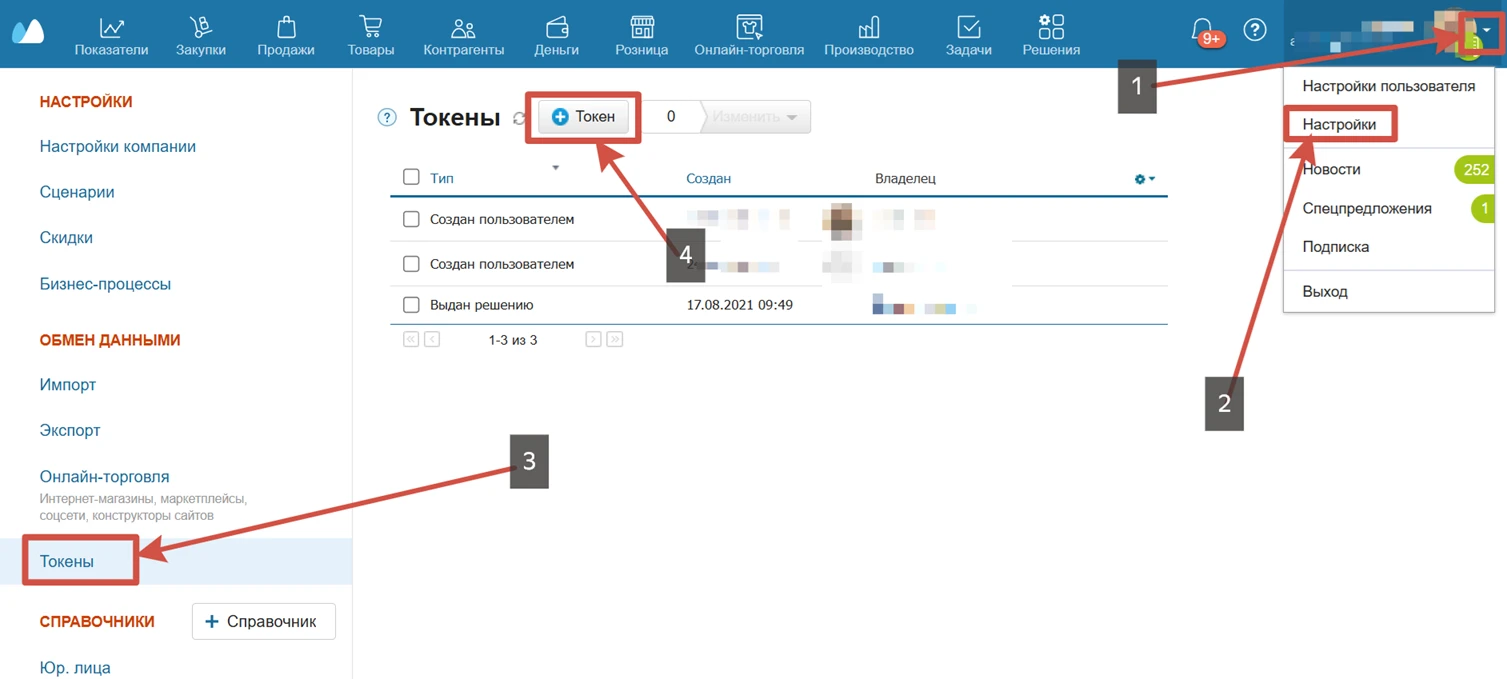
Task: Expand the Изменить dropdown button
Action: [x=756, y=117]
